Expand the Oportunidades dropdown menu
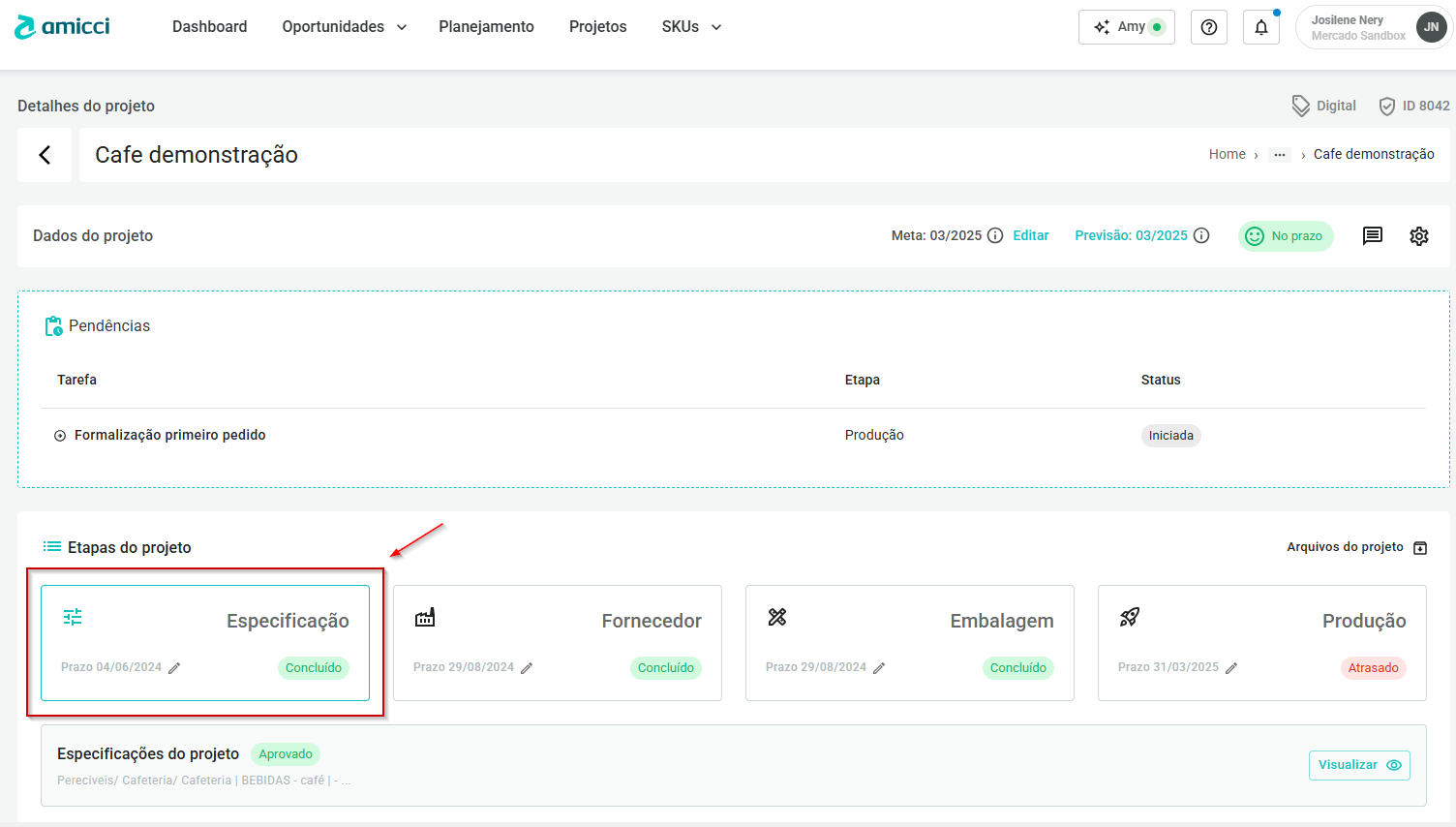This screenshot has width=1456, height=827. (344, 27)
